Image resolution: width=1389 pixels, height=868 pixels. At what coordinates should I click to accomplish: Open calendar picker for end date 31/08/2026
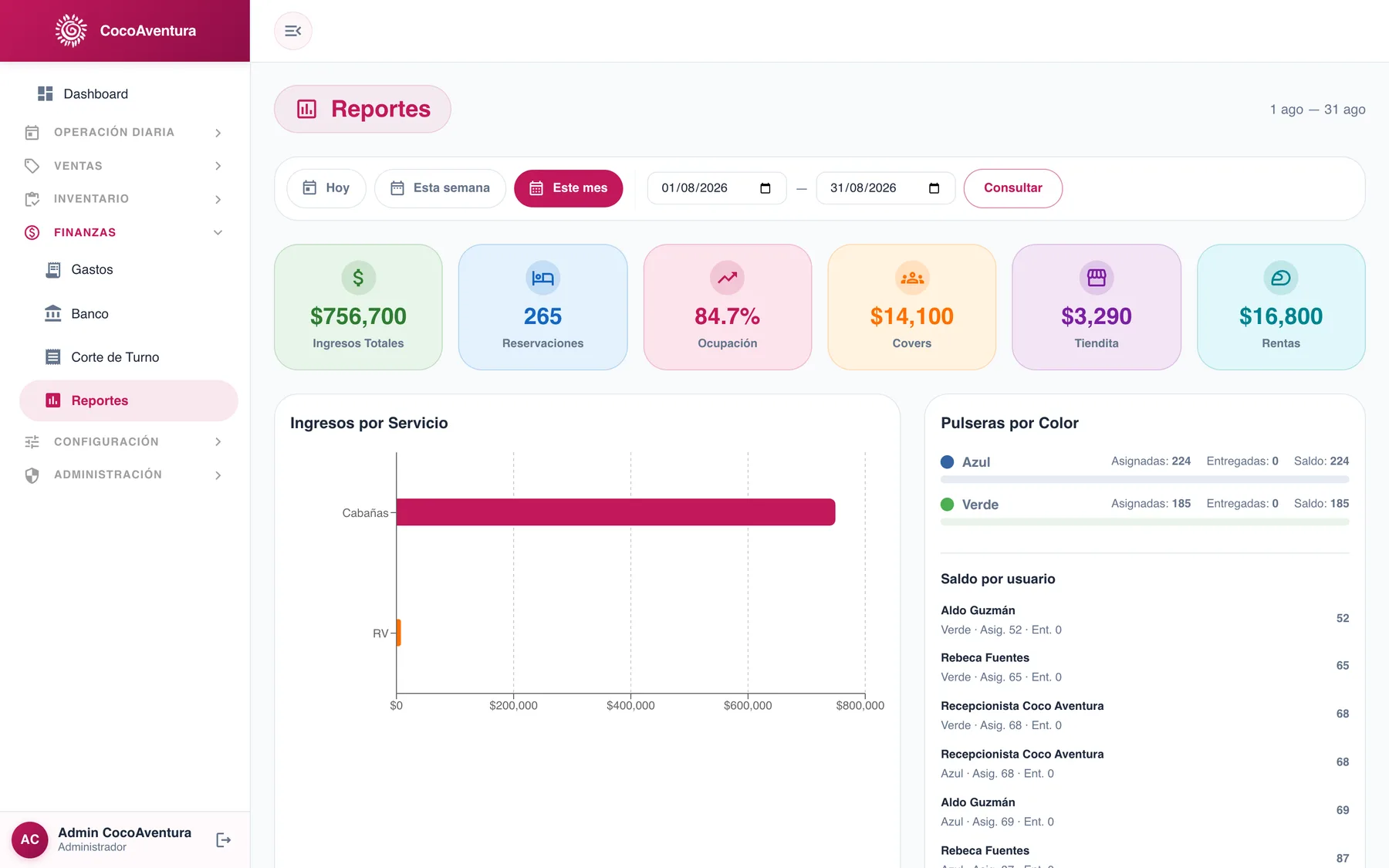934,188
